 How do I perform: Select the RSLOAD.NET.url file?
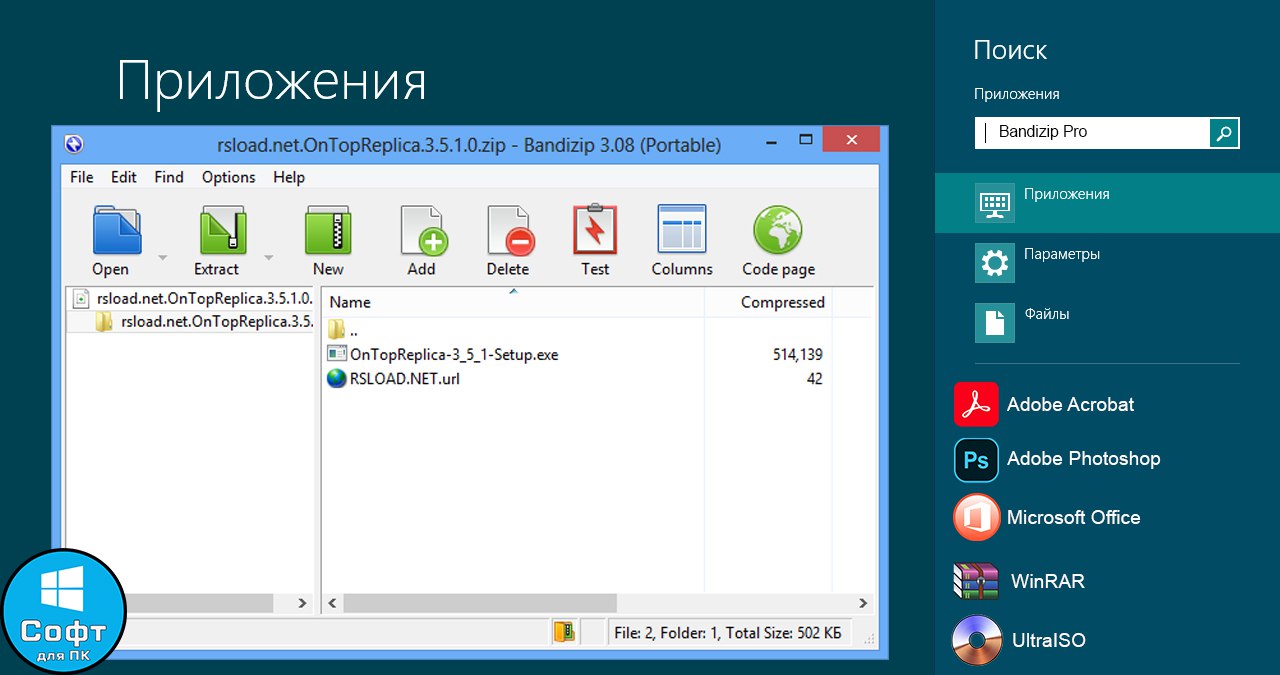pyautogui.click(x=394, y=379)
